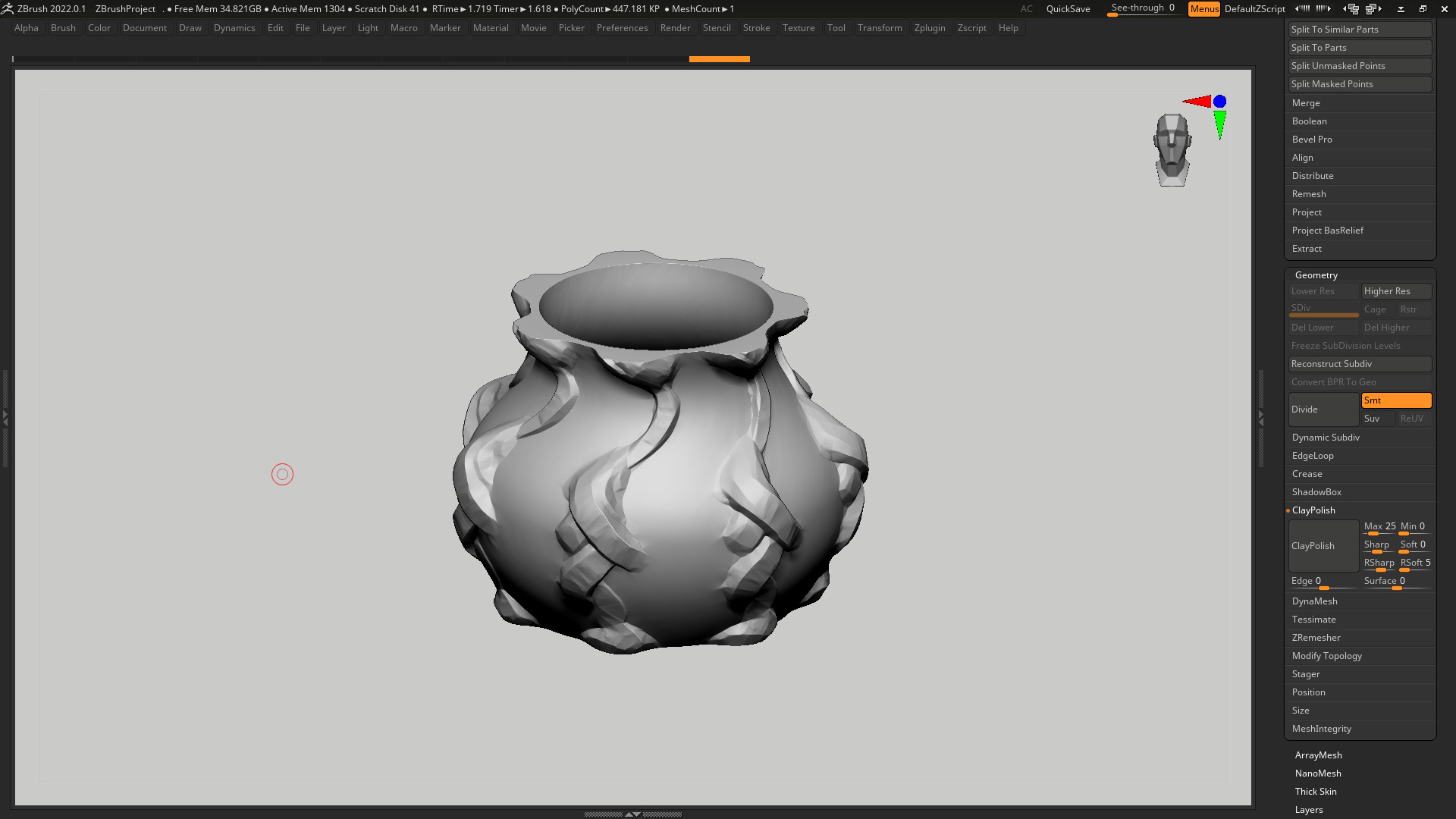Click Split To Similar Parts
The height and width of the screenshot is (819, 1456).
(1360, 30)
